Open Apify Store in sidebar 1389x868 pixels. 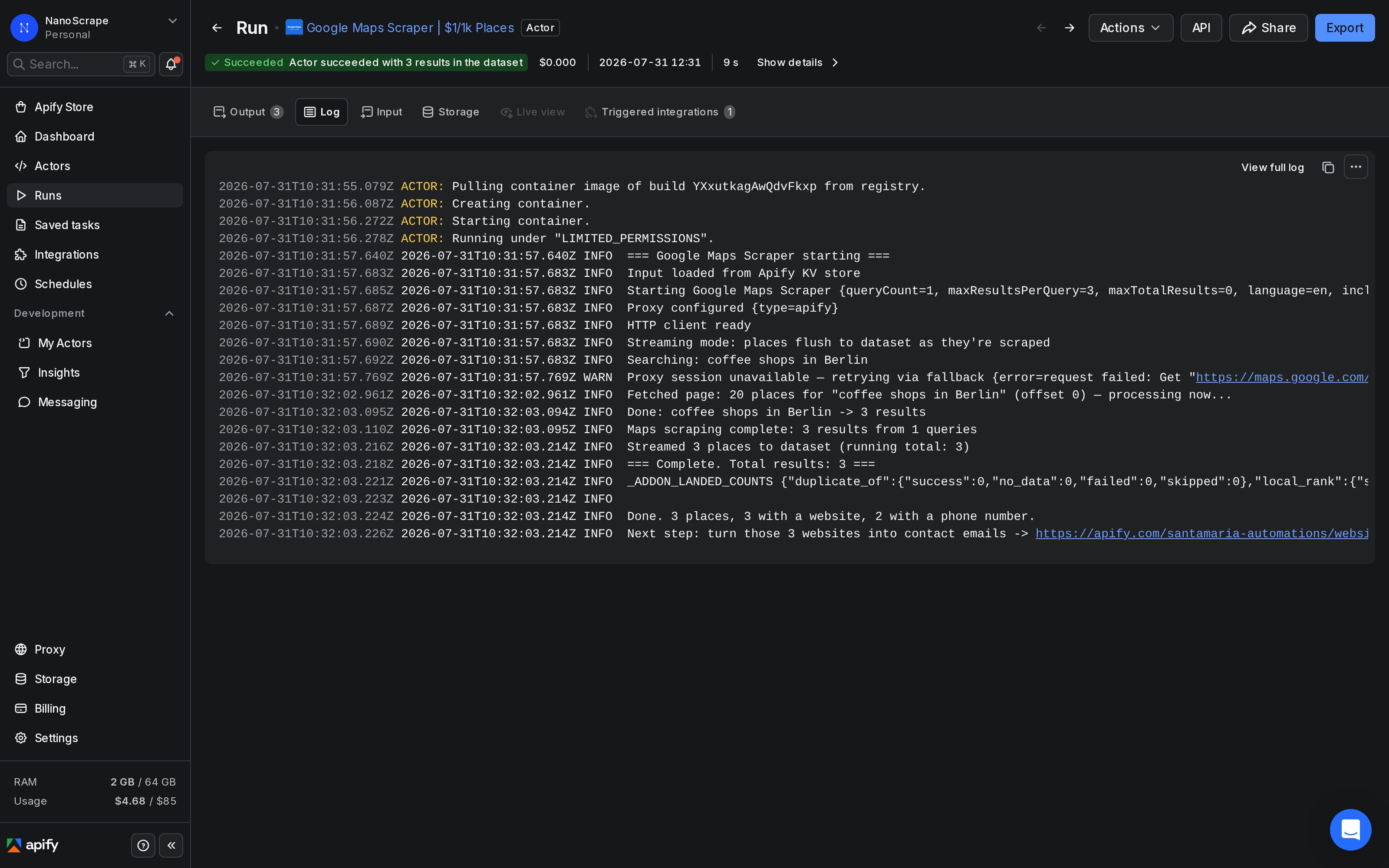click(95, 107)
